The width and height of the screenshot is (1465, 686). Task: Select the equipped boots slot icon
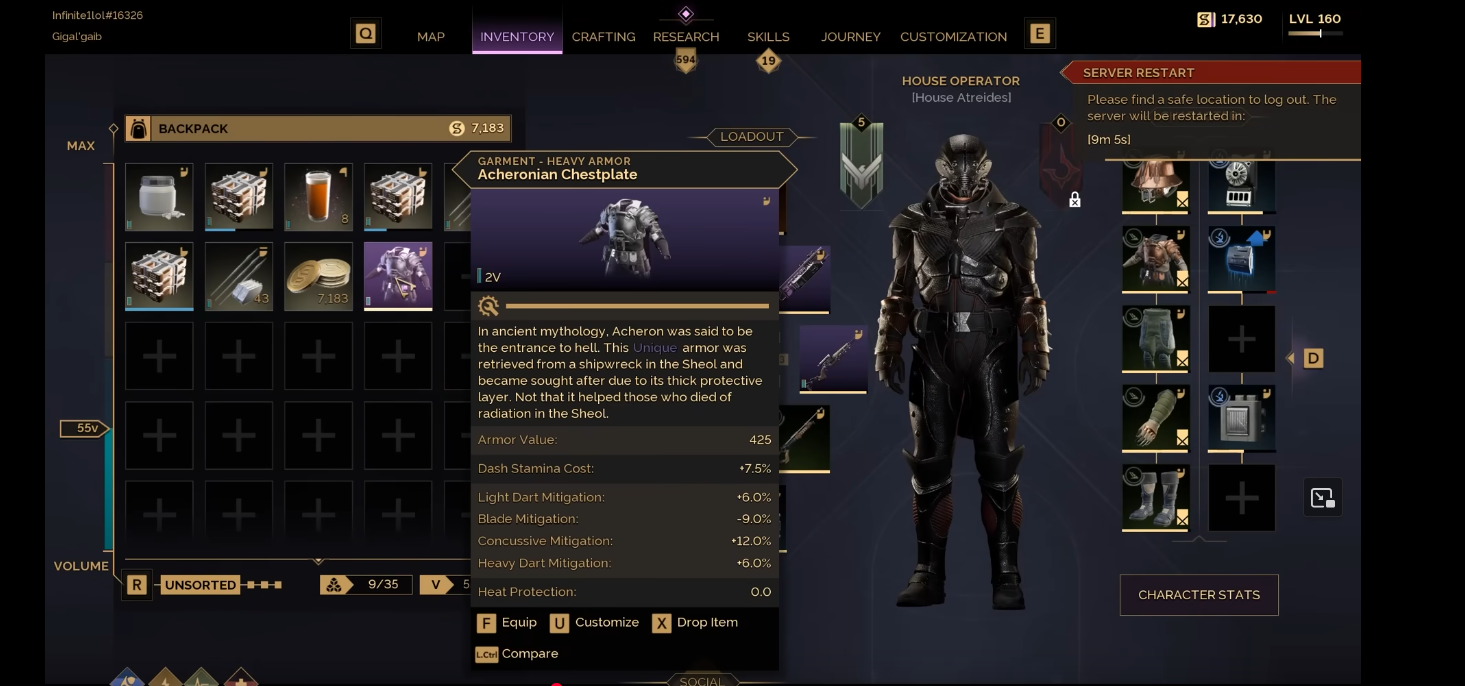(x=1156, y=497)
